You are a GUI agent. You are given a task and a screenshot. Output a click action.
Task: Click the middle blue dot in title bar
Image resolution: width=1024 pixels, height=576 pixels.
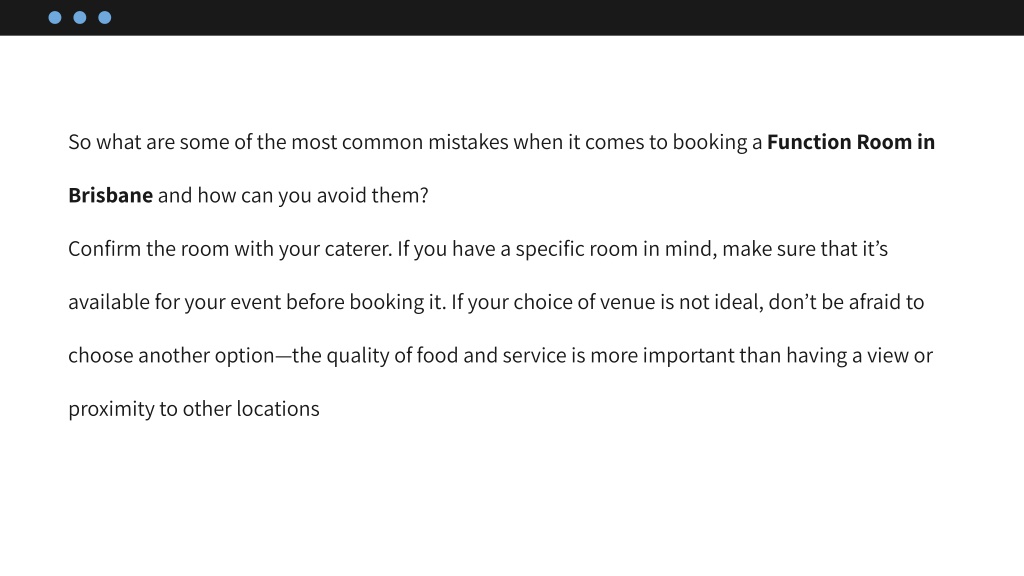(x=80, y=18)
